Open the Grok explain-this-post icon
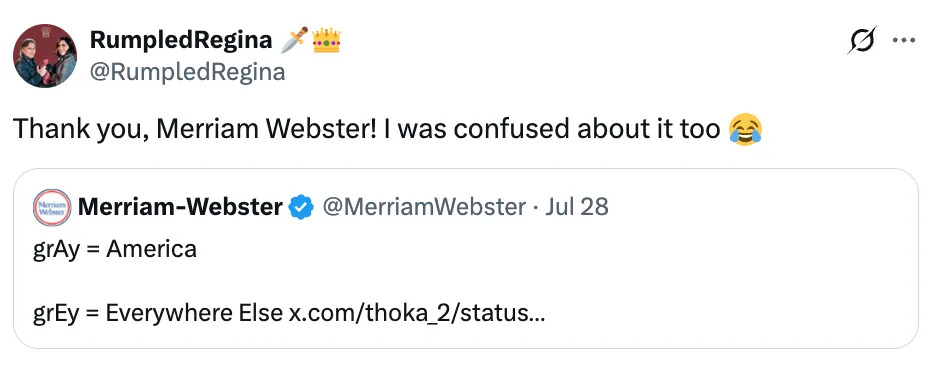The width and height of the screenshot is (934, 368). 863,40
